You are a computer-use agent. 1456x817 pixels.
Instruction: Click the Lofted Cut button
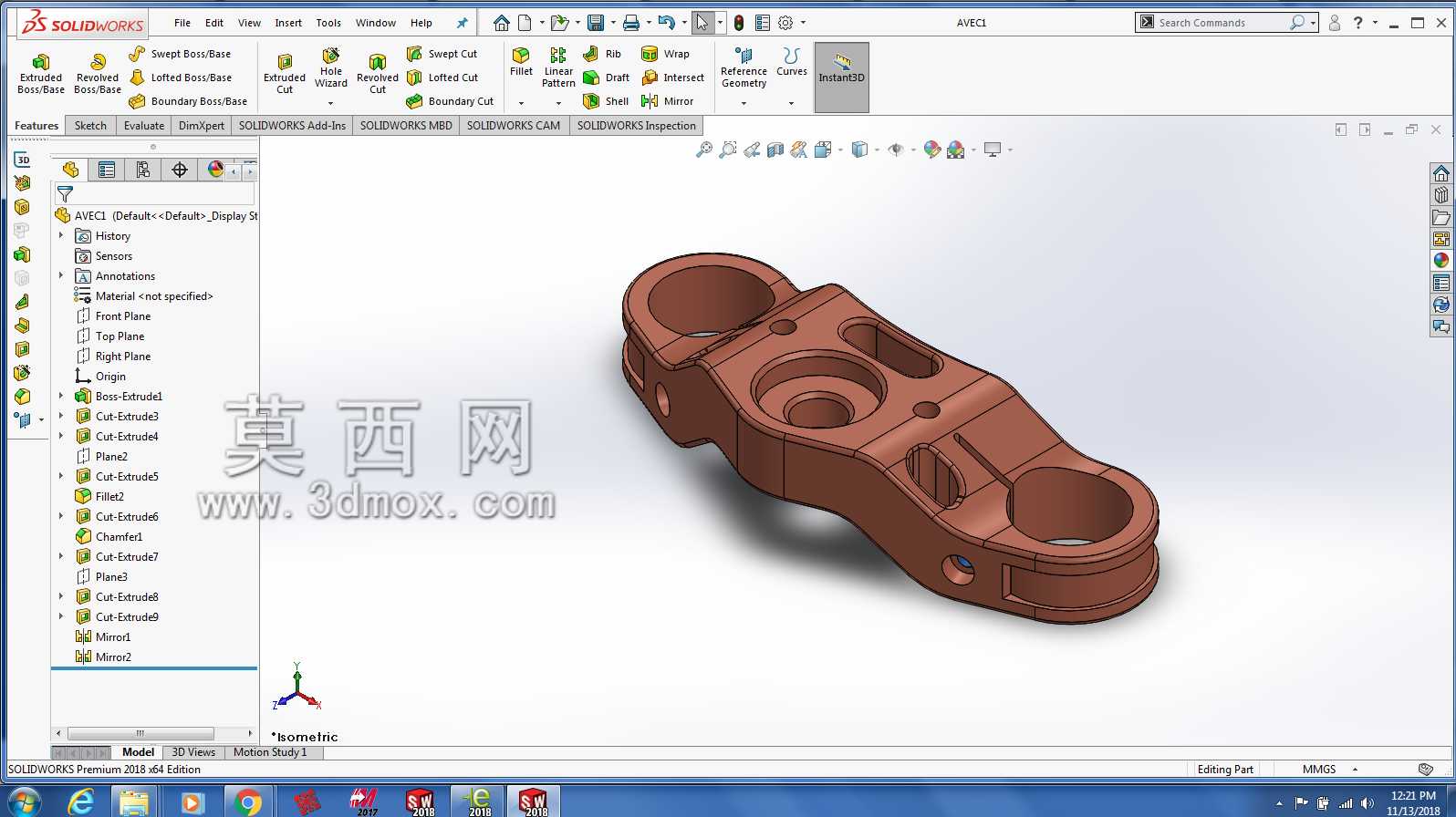point(442,78)
